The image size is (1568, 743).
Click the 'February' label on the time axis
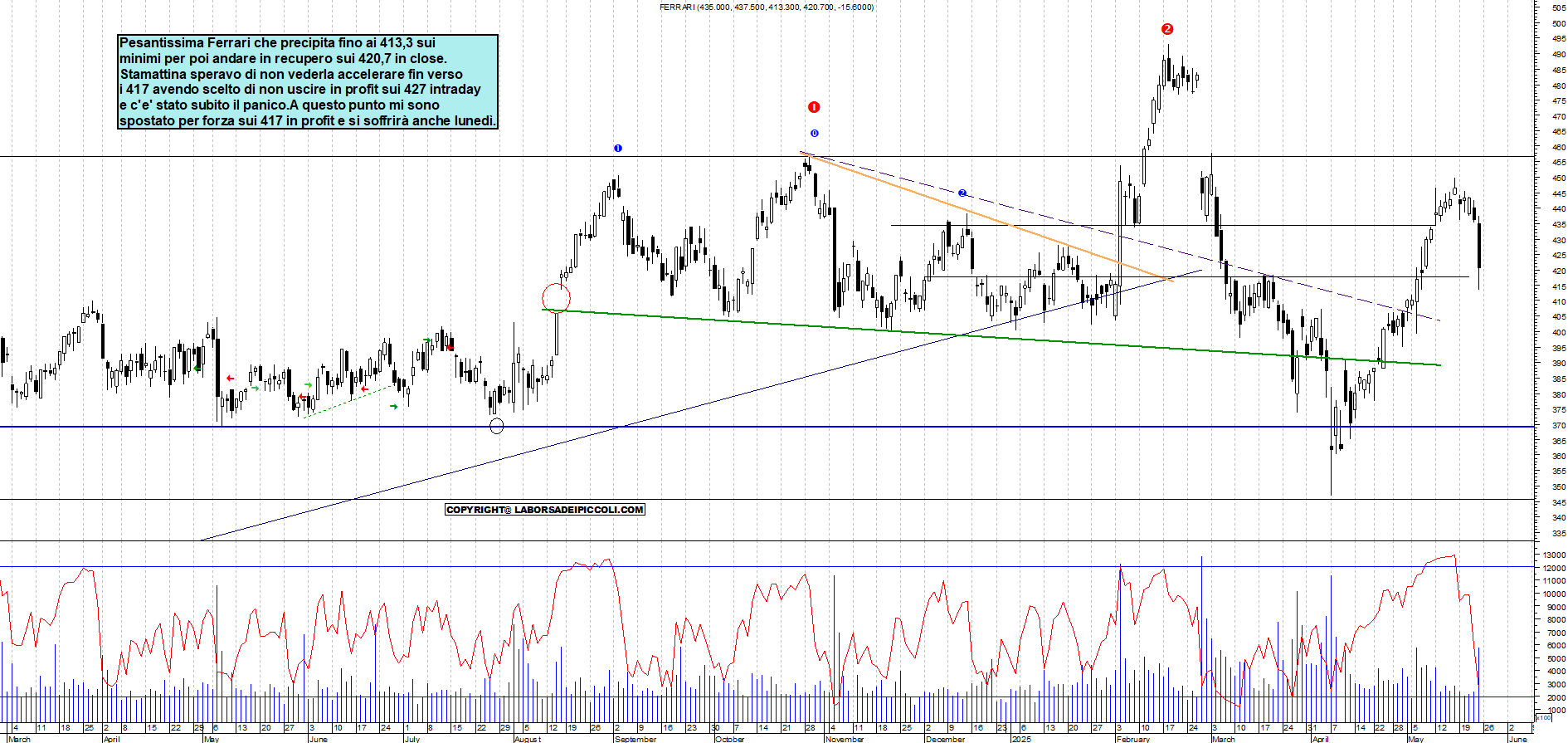tap(1133, 739)
